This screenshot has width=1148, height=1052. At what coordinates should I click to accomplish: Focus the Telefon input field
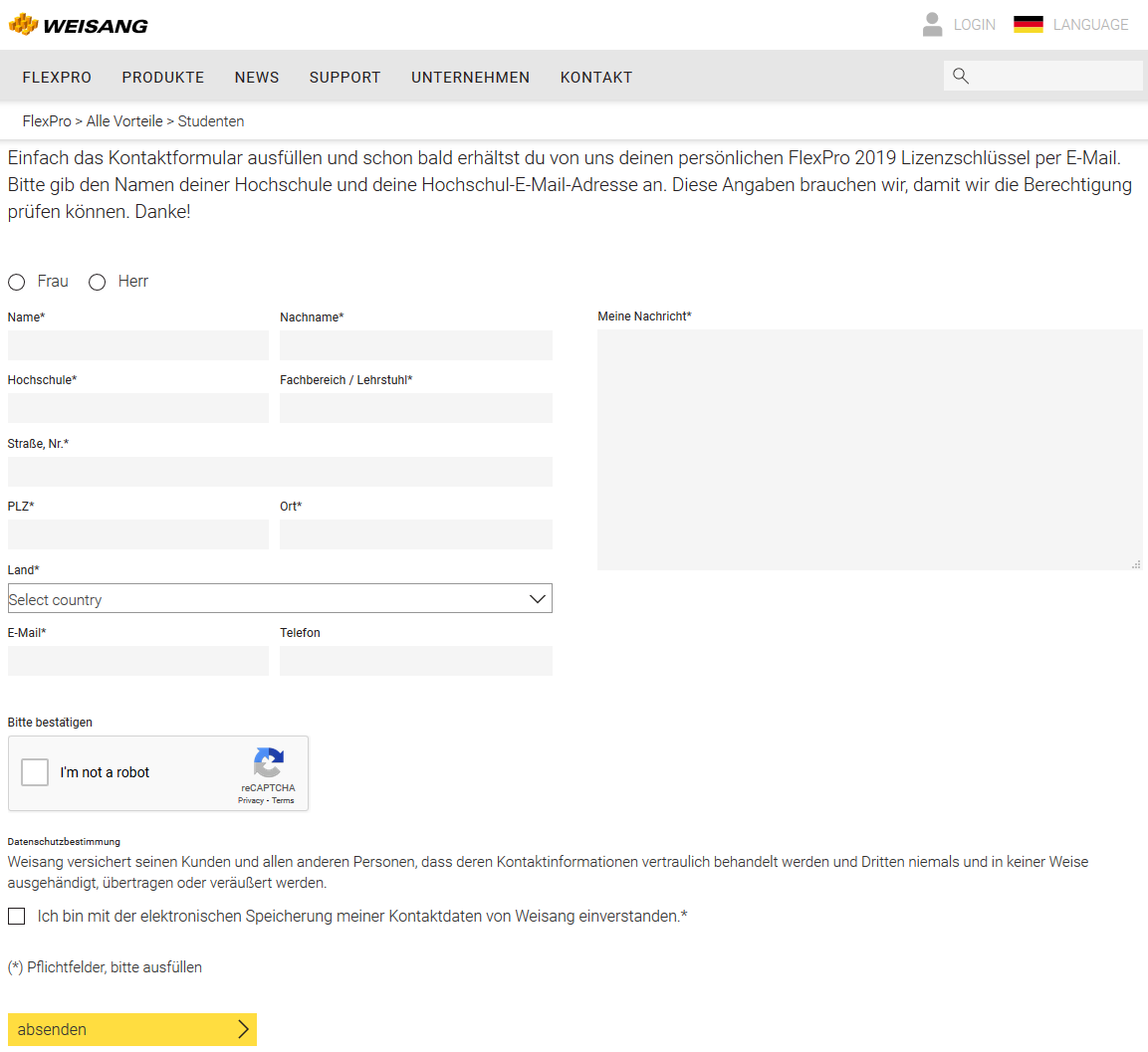coord(416,660)
